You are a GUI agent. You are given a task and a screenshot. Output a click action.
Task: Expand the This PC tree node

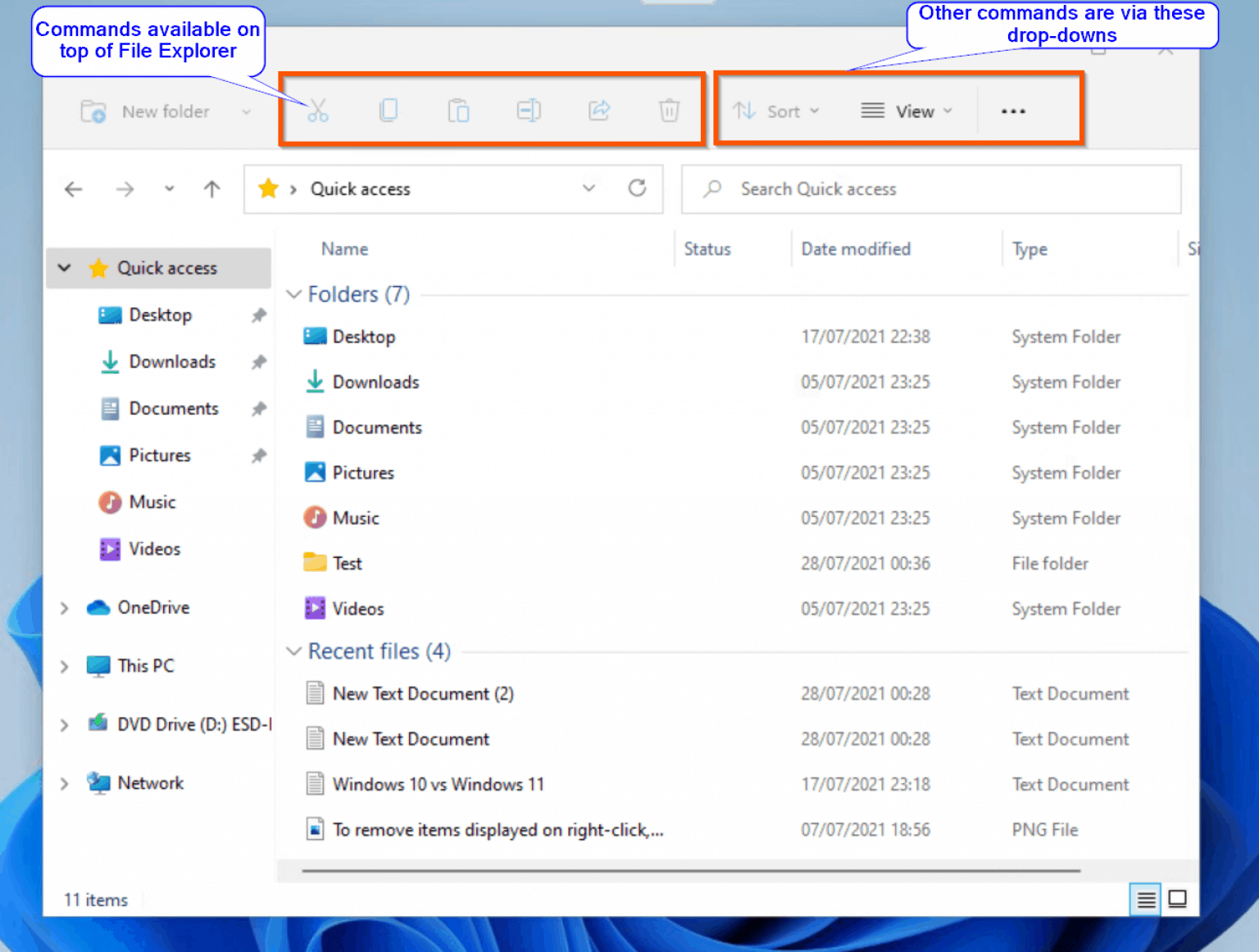pos(65,666)
